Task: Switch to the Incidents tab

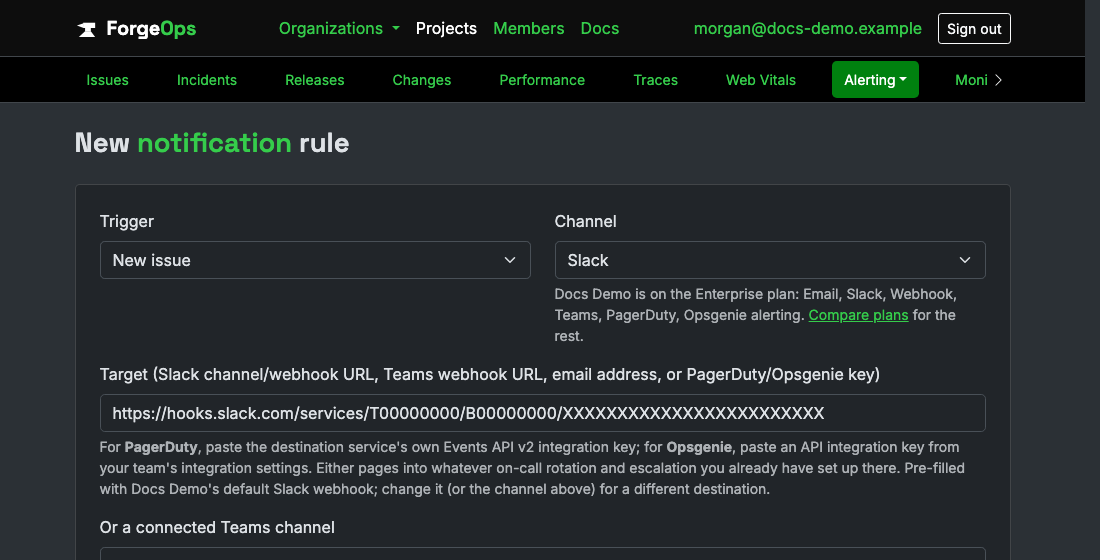Action: tap(207, 80)
